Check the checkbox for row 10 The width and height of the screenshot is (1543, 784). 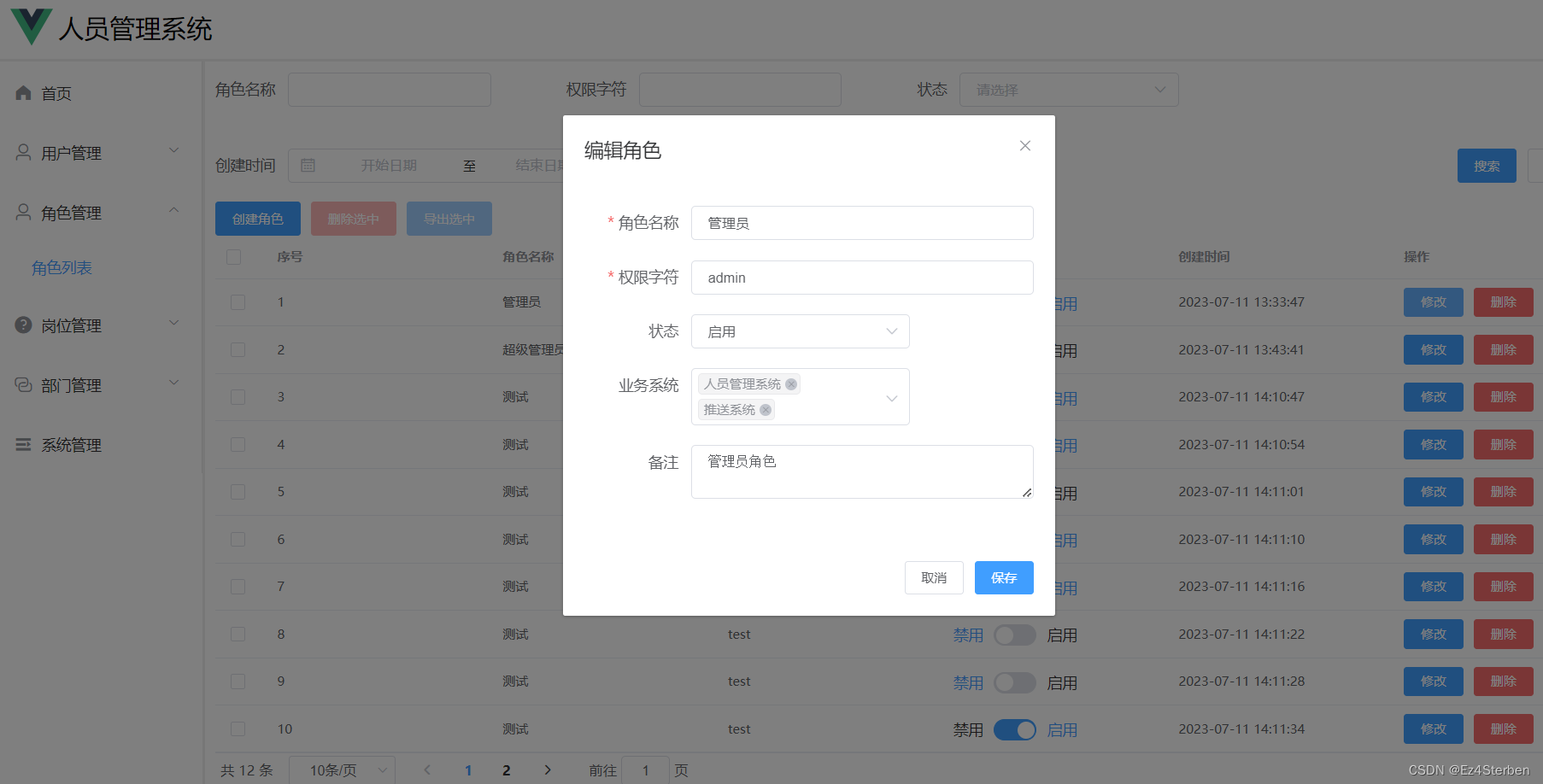point(238,729)
